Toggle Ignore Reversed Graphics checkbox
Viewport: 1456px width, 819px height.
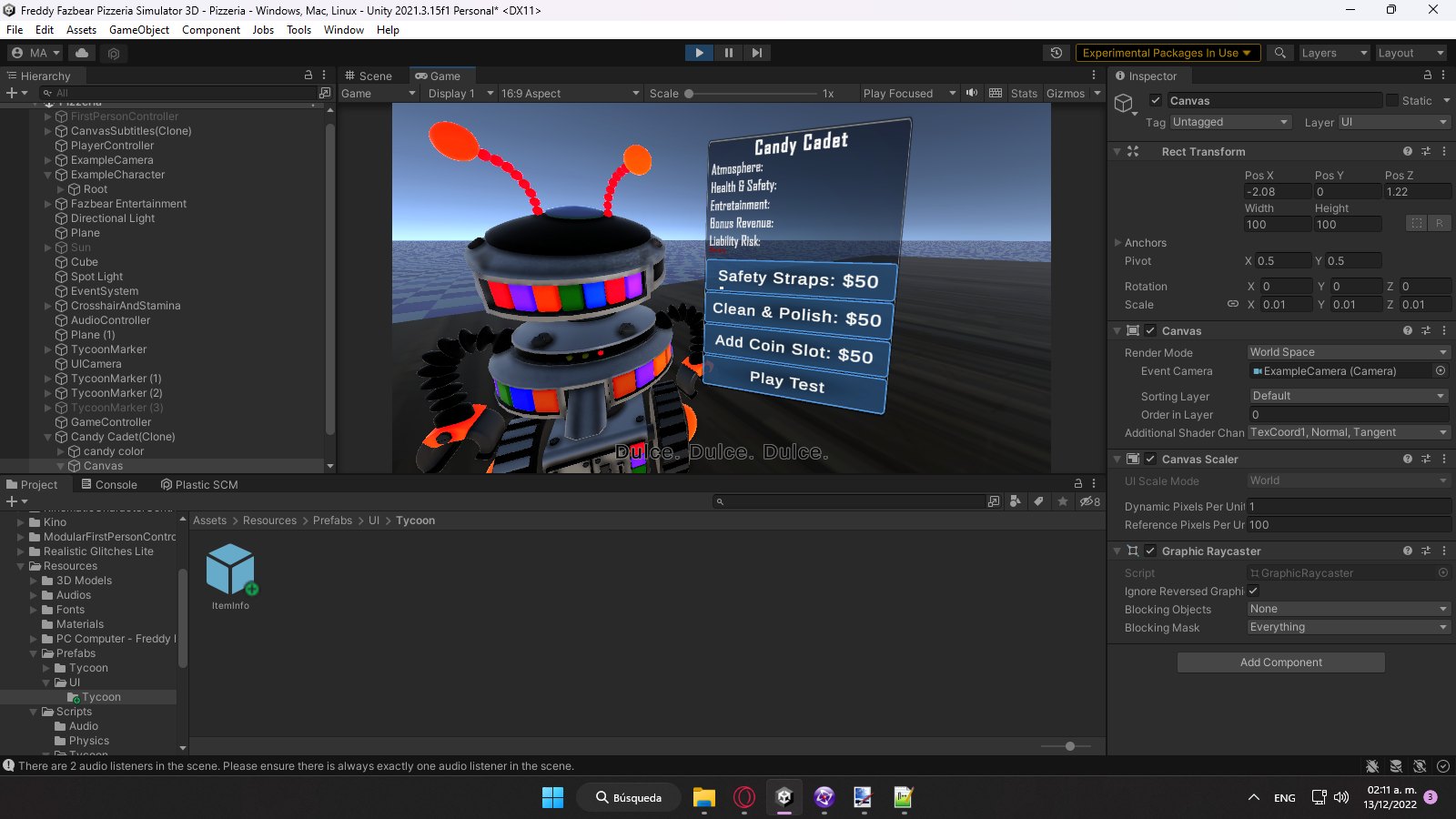coord(1253,591)
